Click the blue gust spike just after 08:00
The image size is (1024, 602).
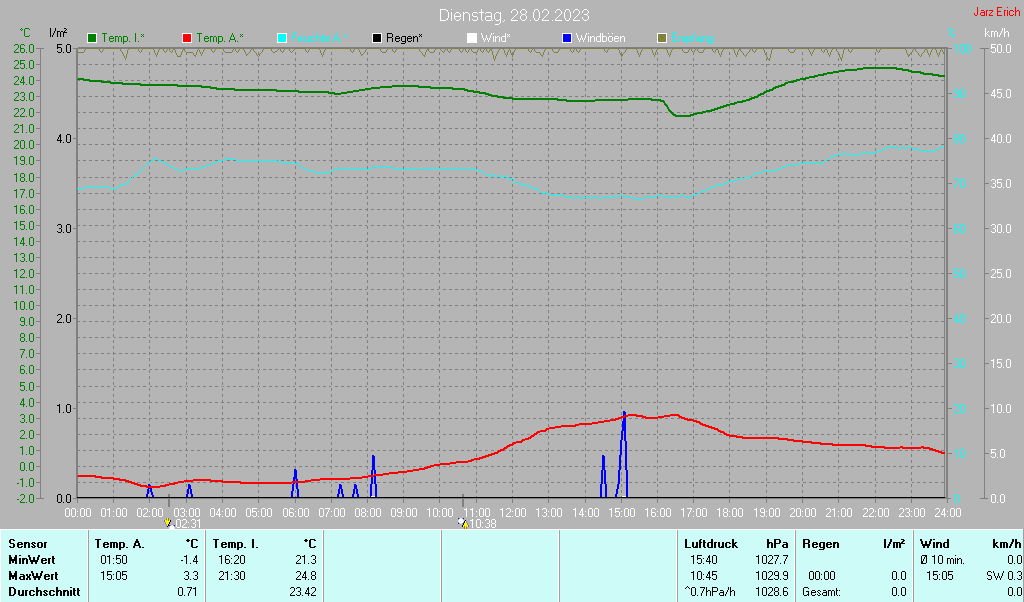(x=373, y=477)
